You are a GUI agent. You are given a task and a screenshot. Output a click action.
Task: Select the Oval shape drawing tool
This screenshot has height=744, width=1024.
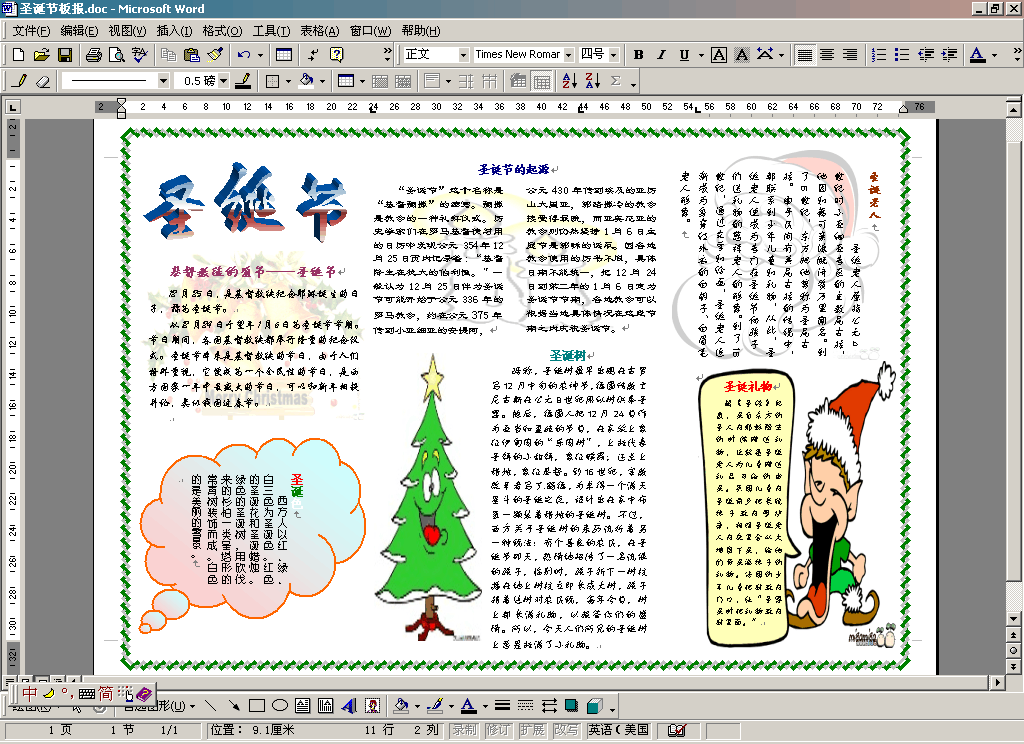[x=279, y=705]
